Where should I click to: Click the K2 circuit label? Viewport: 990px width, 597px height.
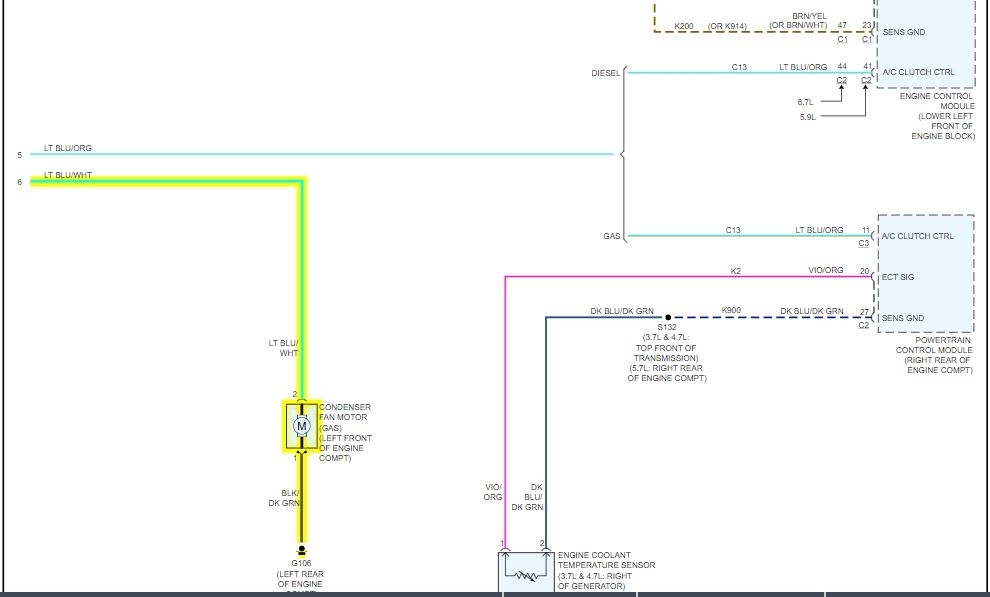(x=736, y=271)
